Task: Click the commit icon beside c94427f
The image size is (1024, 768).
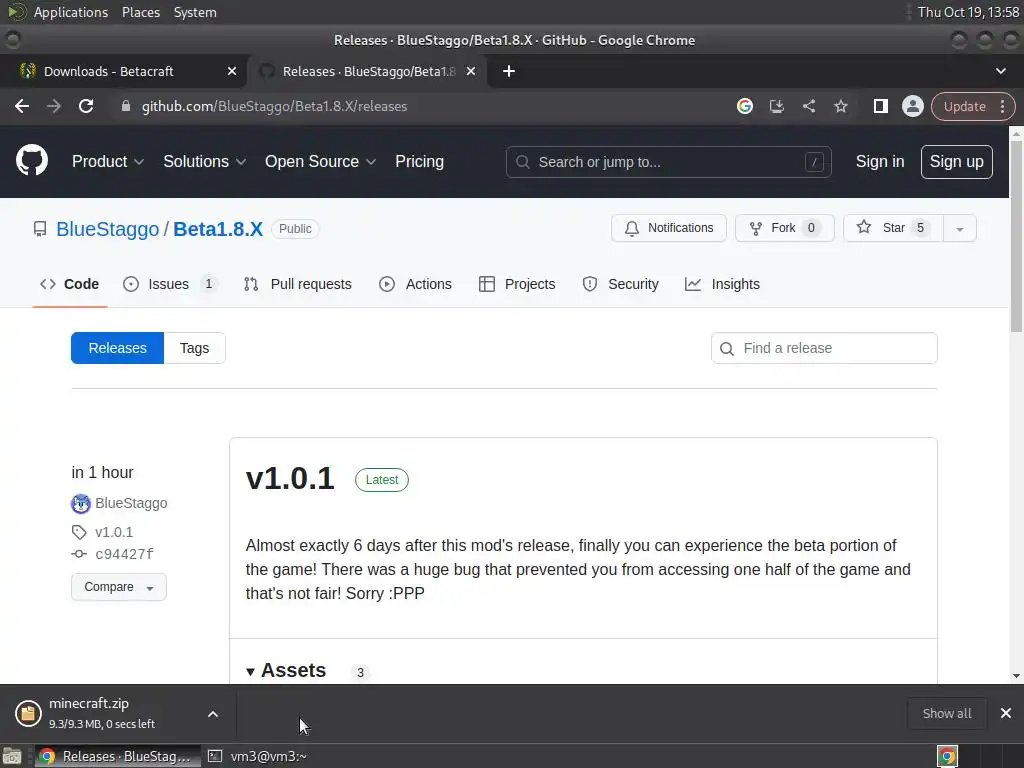Action: tap(79, 554)
